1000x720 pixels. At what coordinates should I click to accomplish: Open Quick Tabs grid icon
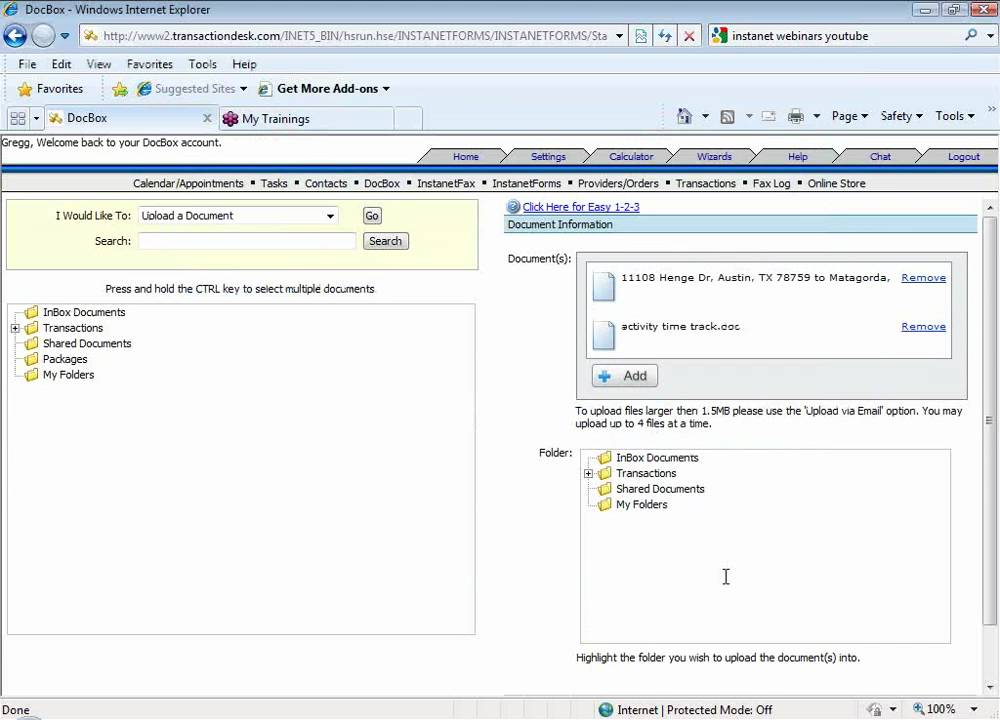click(18, 118)
